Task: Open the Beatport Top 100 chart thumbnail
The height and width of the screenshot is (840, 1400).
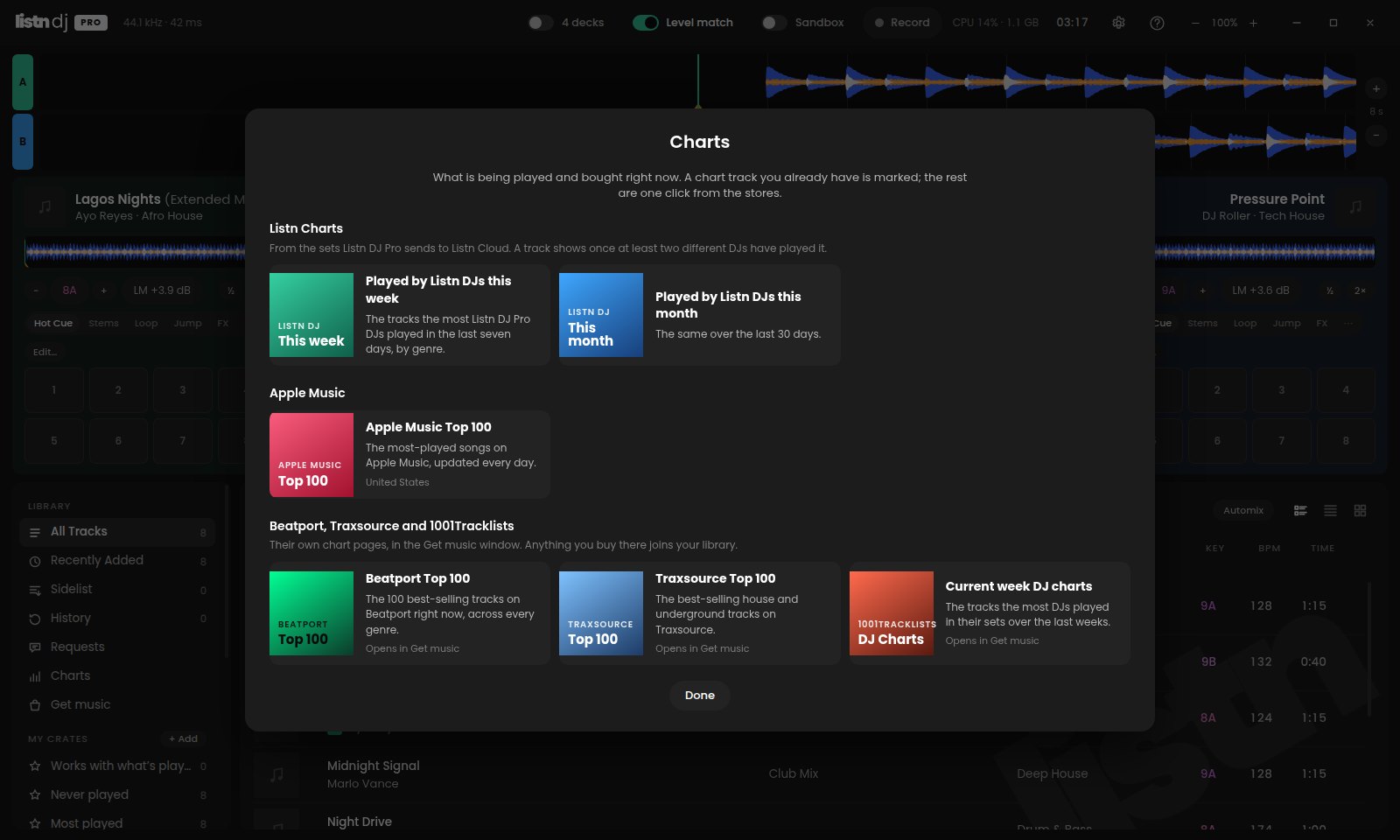Action: [x=311, y=613]
